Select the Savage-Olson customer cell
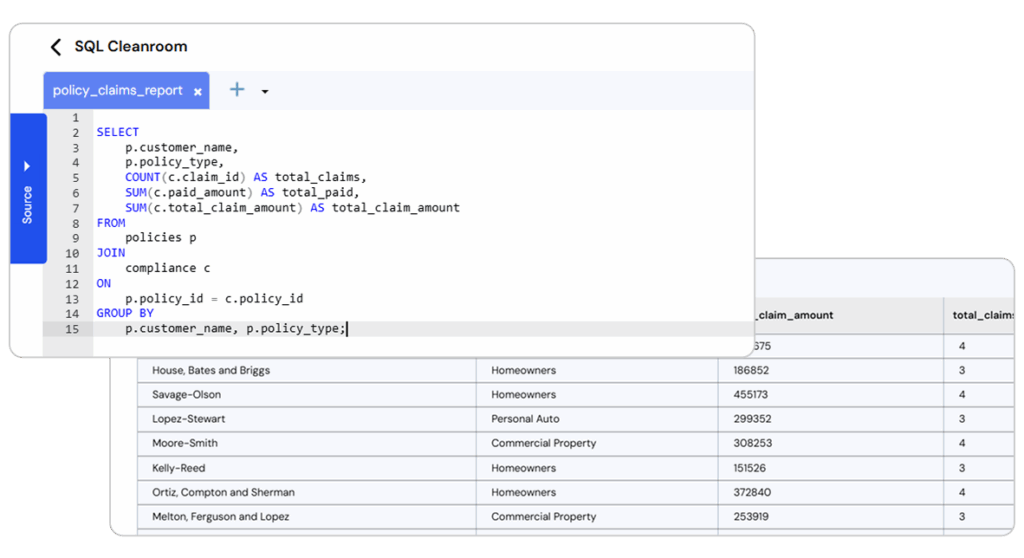Image resolution: width=1024 pixels, height=558 pixels. (187, 395)
